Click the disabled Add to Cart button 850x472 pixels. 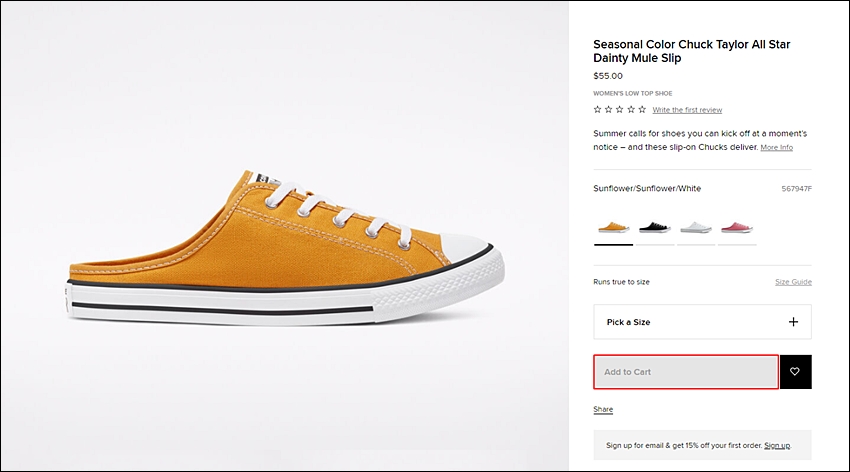click(x=686, y=372)
